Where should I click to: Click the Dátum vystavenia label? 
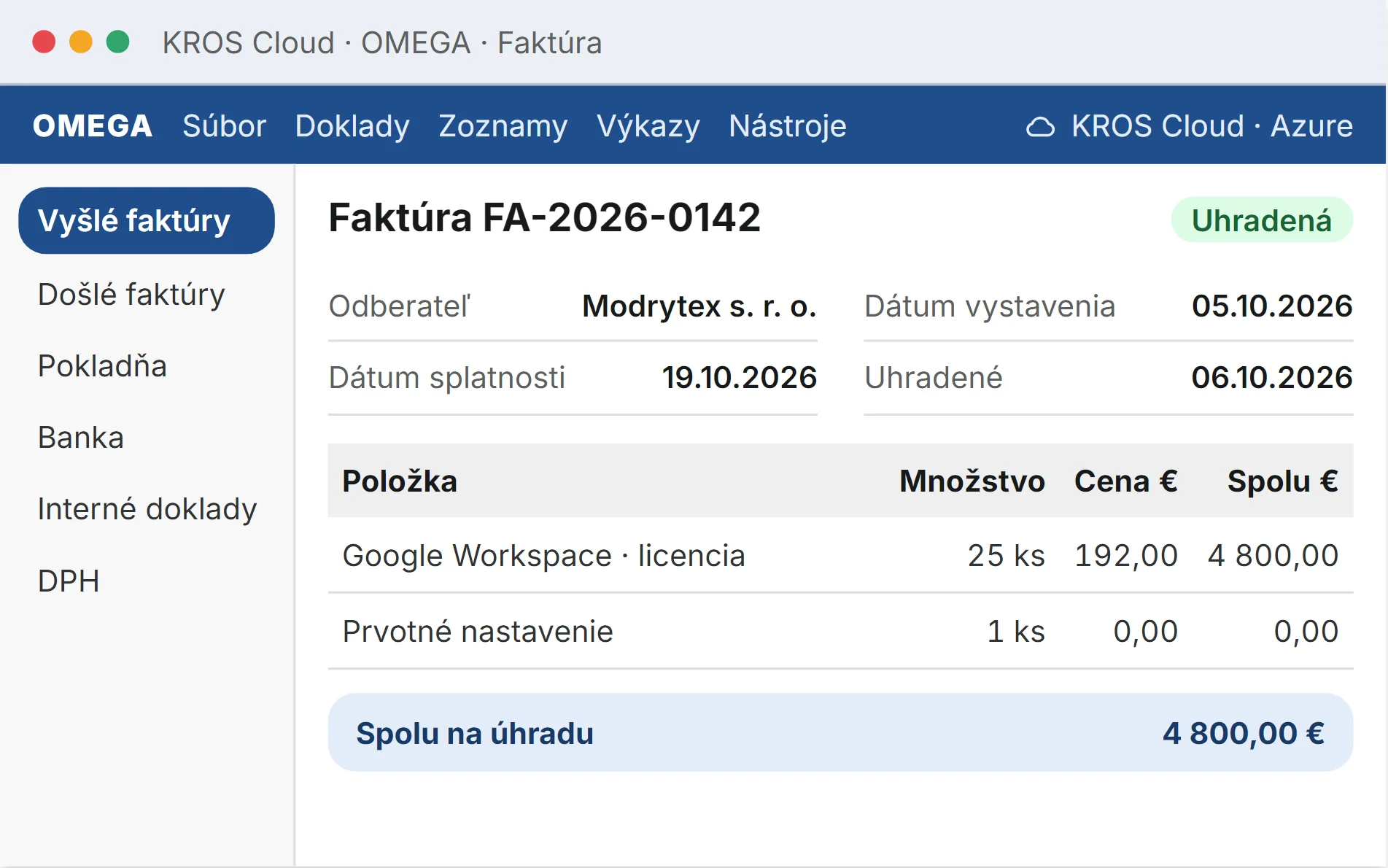click(x=990, y=306)
